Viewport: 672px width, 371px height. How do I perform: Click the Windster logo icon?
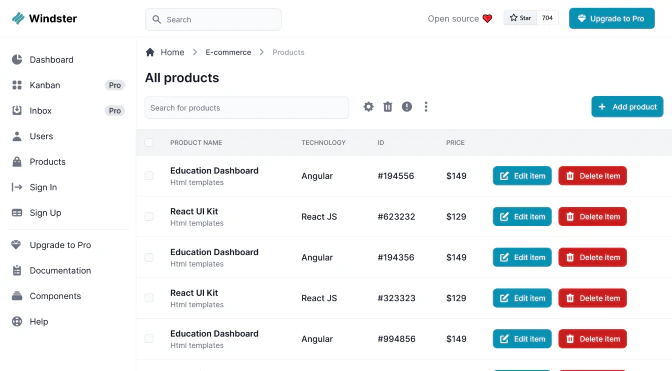[x=18, y=18]
